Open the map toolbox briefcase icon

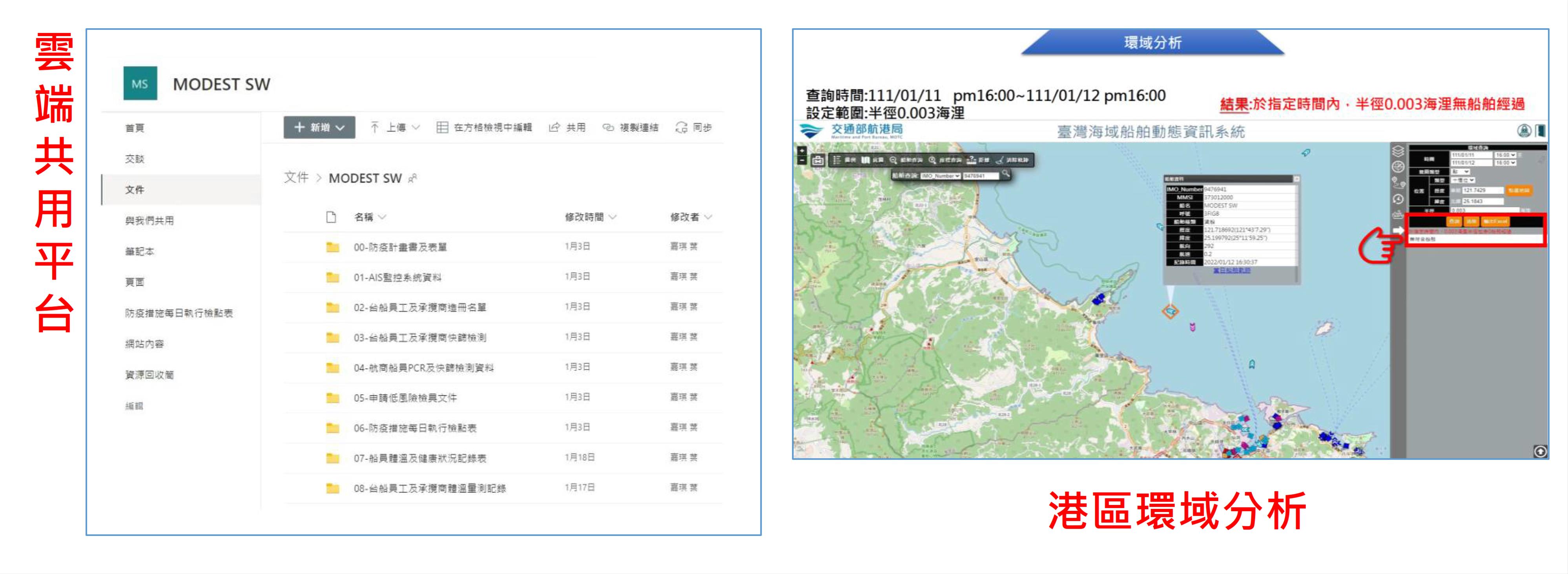click(817, 160)
